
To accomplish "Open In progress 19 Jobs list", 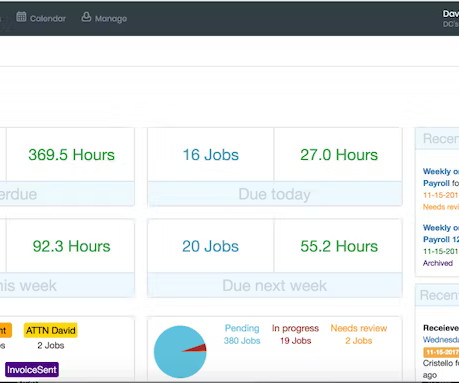I will [x=295, y=334].
